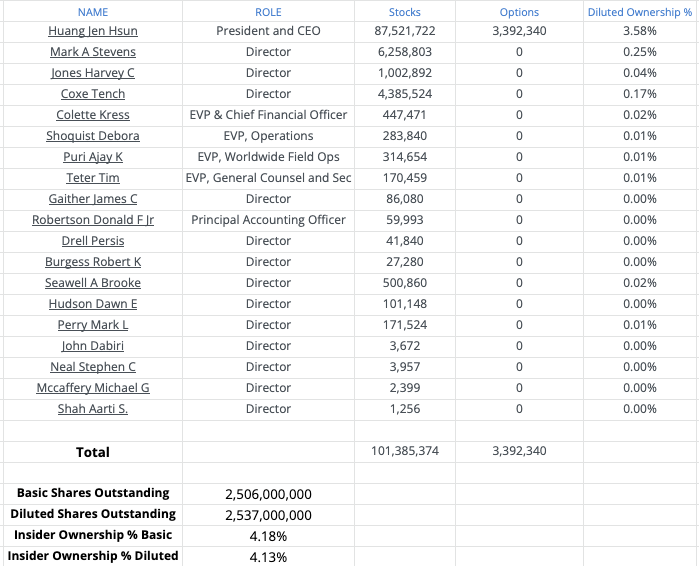Follow the Robertson Donald F Jr link
This screenshot has width=699, height=566.
tap(93, 220)
